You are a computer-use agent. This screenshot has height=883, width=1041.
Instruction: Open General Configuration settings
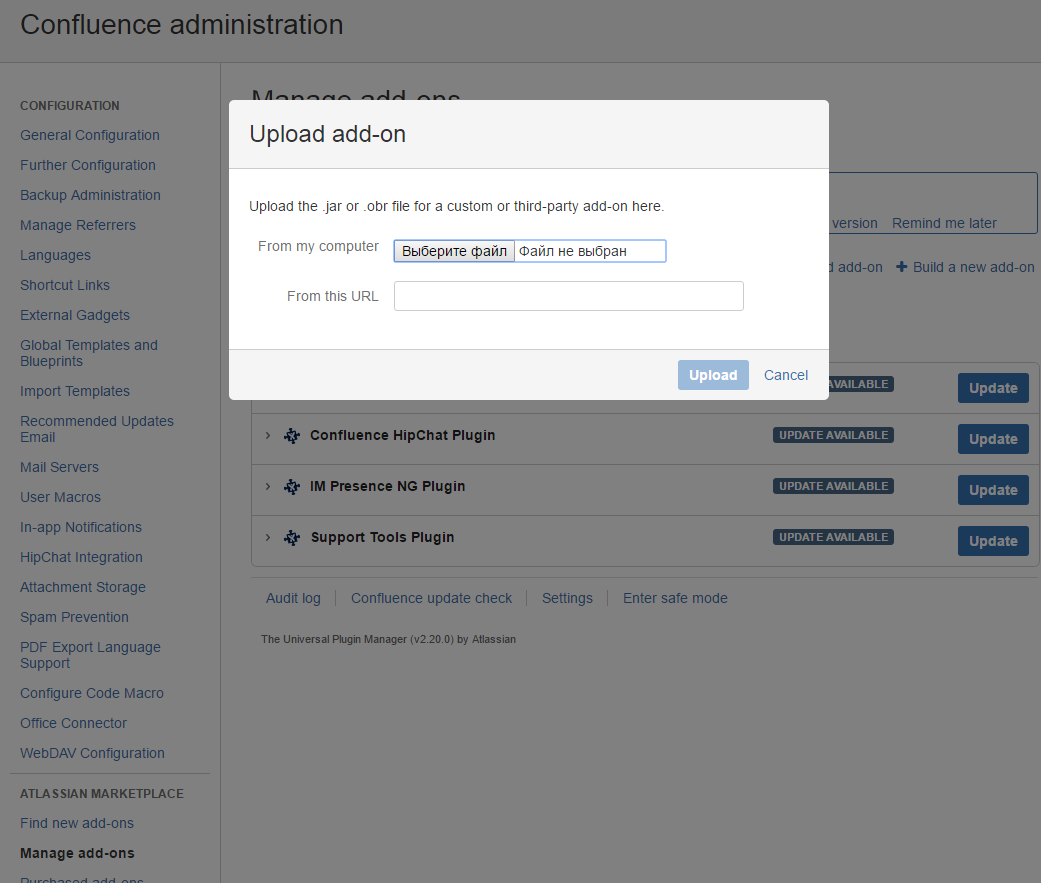pyautogui.click(x=89, y=134)
